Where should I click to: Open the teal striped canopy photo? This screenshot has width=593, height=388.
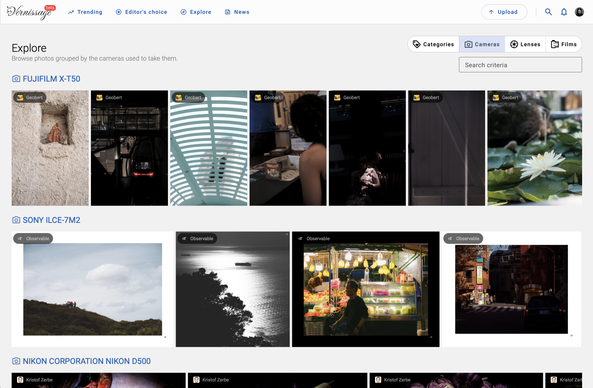pyautogui.click(x=209, y=148)
